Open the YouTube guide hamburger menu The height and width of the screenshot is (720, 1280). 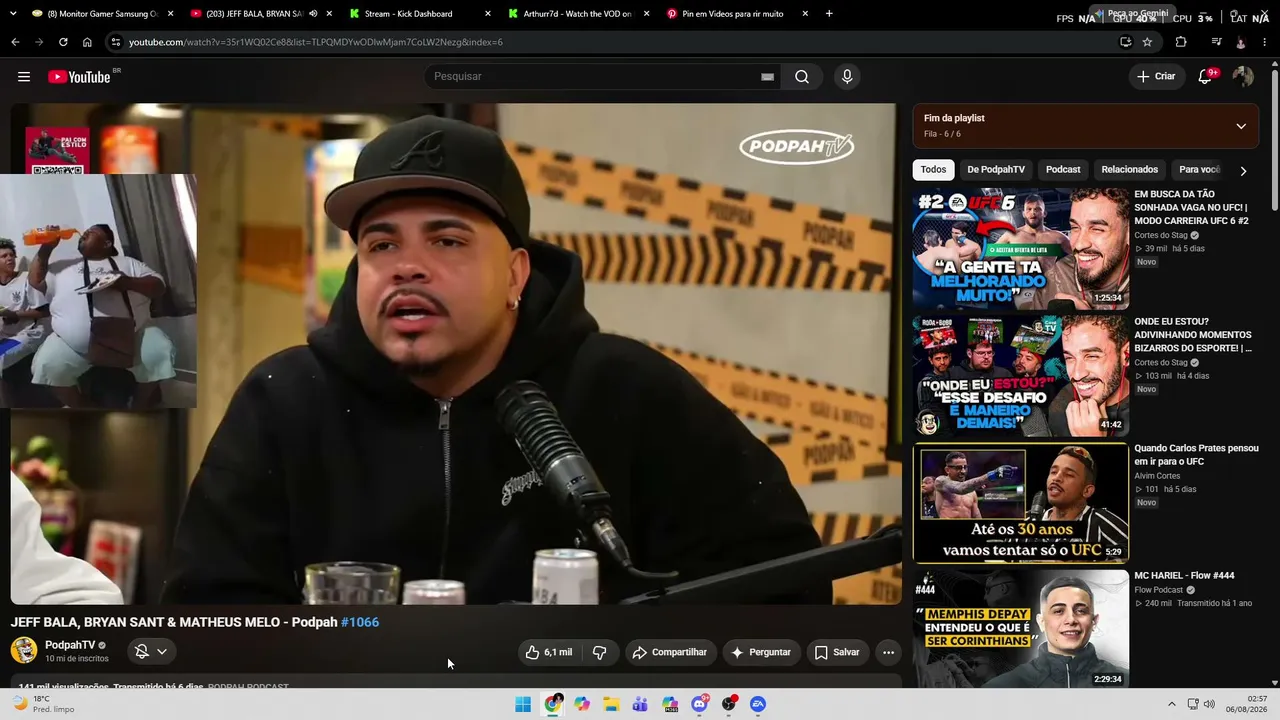tap(24, 77)
